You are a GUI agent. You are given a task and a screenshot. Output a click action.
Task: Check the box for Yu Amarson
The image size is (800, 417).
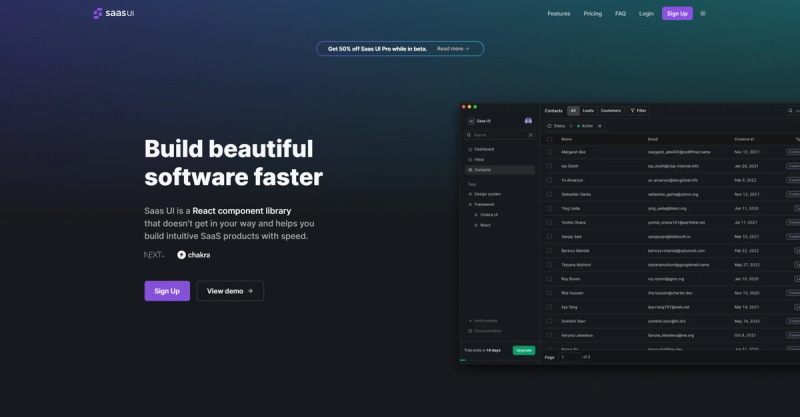pyautogui.click(x=549, y=180)
